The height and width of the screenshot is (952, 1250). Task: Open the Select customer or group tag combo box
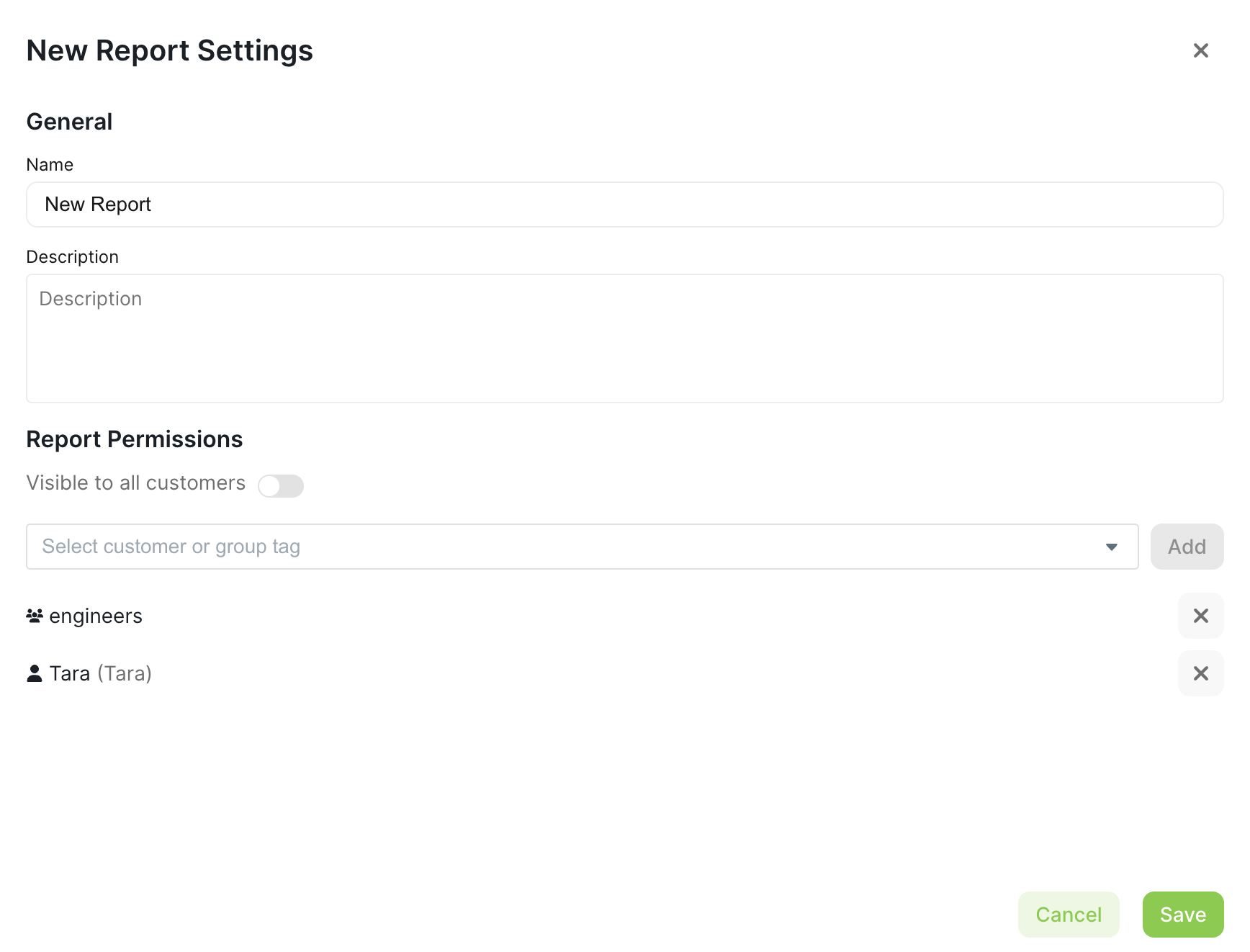(562, 547)
